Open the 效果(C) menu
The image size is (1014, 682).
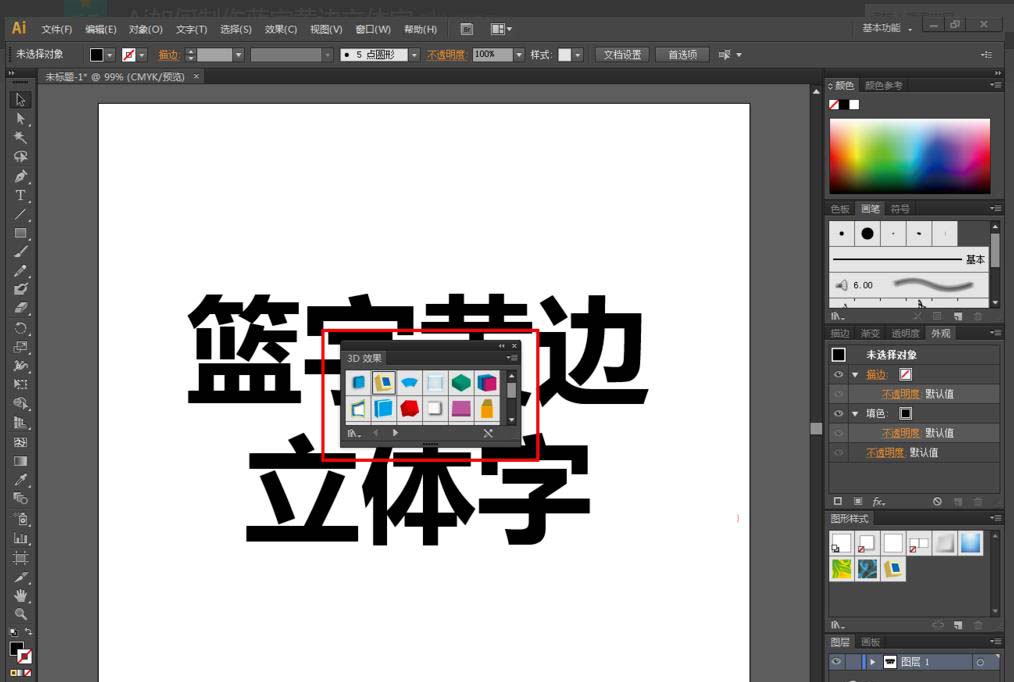coord(281,29)
